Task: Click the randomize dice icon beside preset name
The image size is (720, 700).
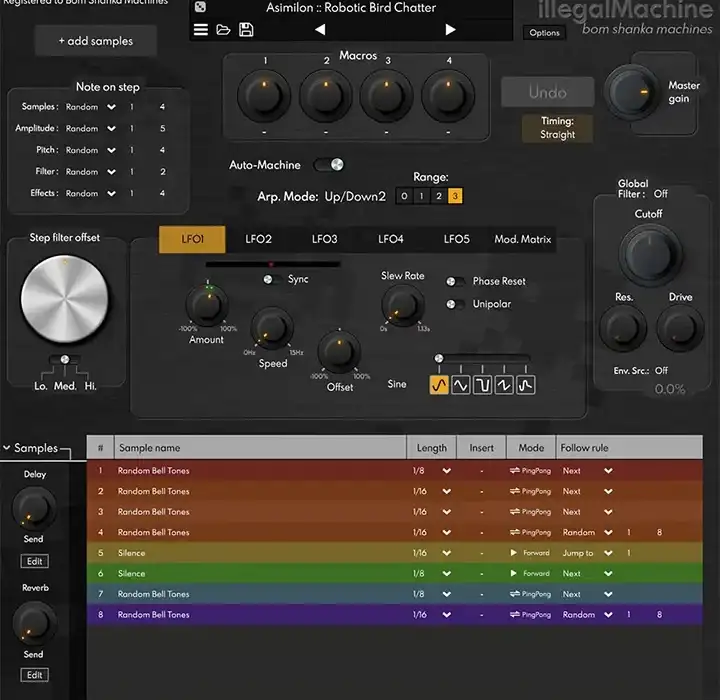Action: coord(200,7)
